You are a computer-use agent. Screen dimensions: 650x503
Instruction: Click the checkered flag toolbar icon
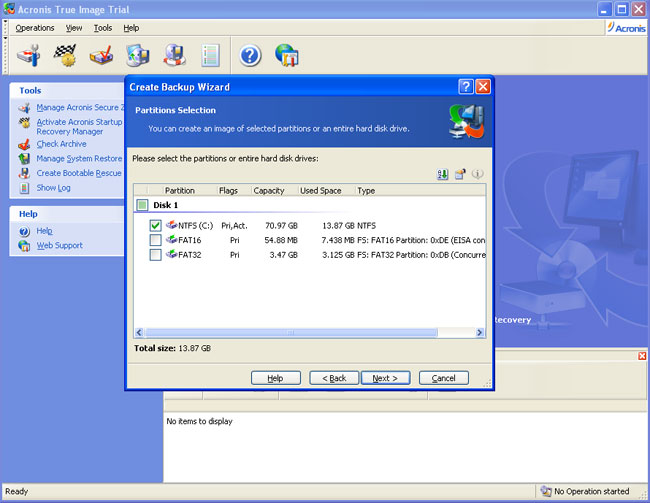65,55
